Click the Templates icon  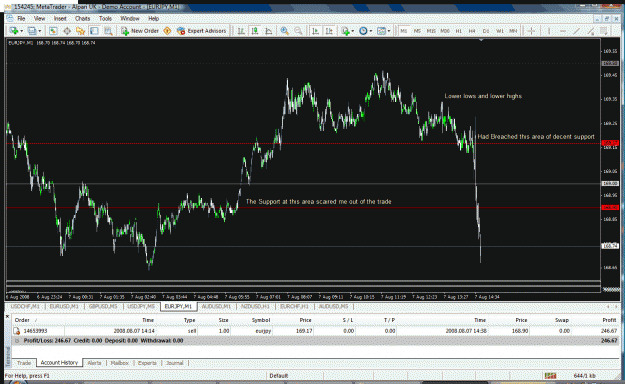click(381, 31)
